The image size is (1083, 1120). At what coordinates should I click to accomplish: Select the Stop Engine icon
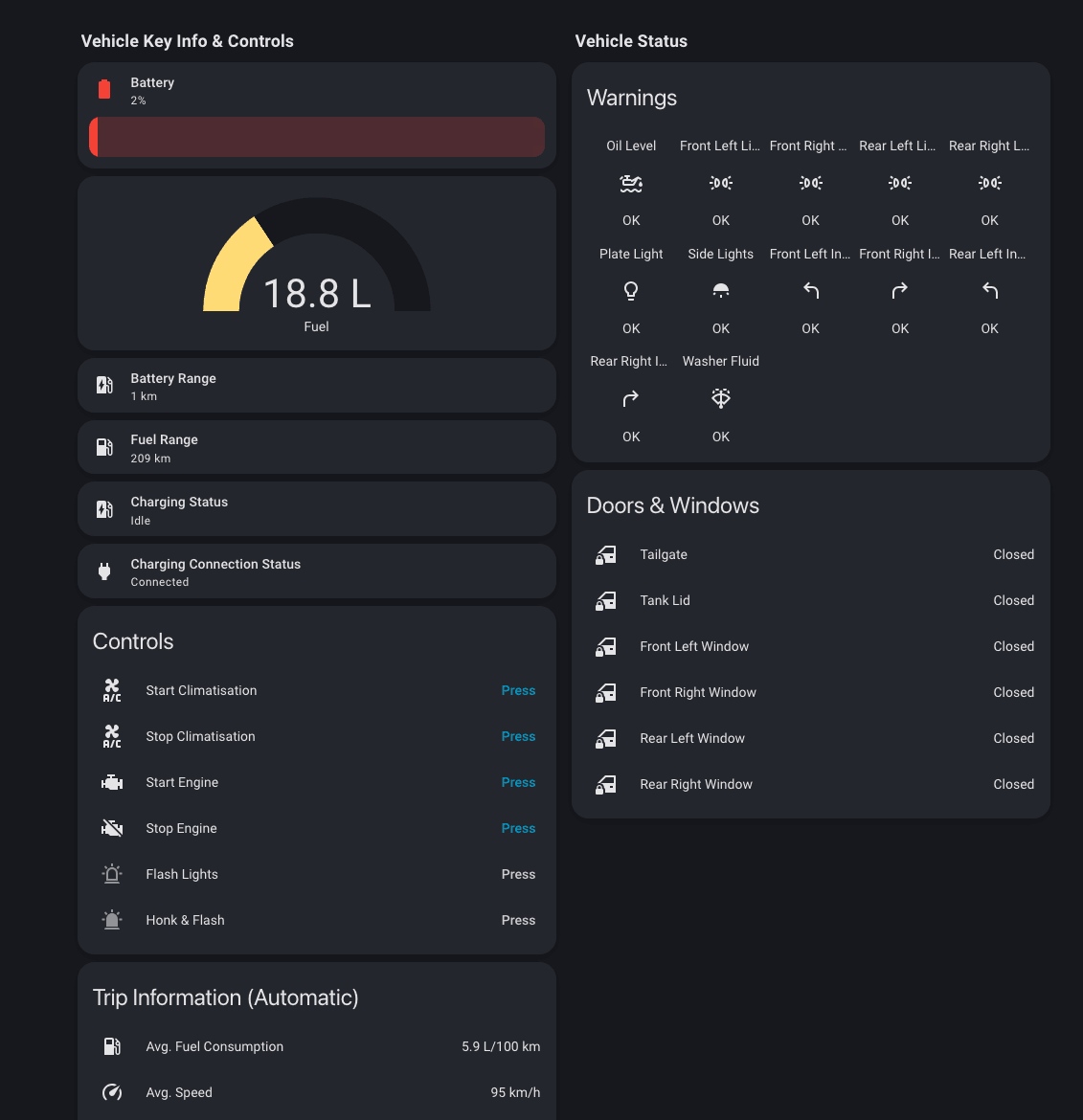point(111,828)
